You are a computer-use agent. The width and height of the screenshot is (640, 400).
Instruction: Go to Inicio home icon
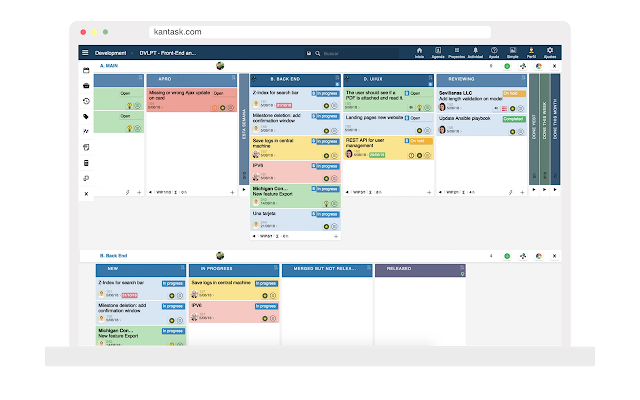[419, 53]
